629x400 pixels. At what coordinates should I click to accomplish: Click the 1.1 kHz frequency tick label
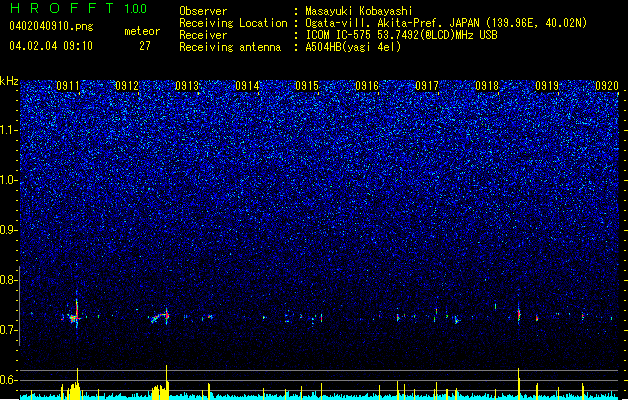pos(9,130)
